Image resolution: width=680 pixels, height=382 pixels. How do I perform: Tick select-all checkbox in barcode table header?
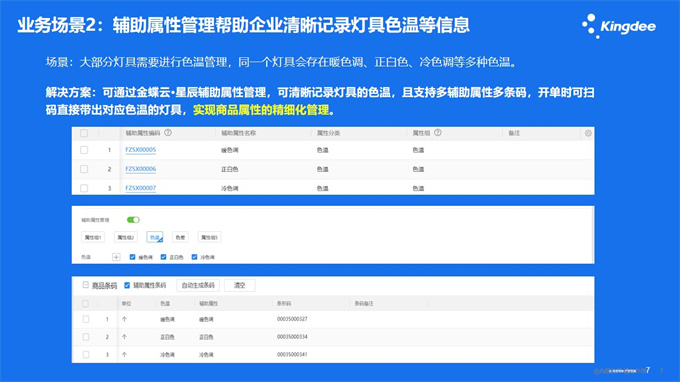tap(85, 304)
